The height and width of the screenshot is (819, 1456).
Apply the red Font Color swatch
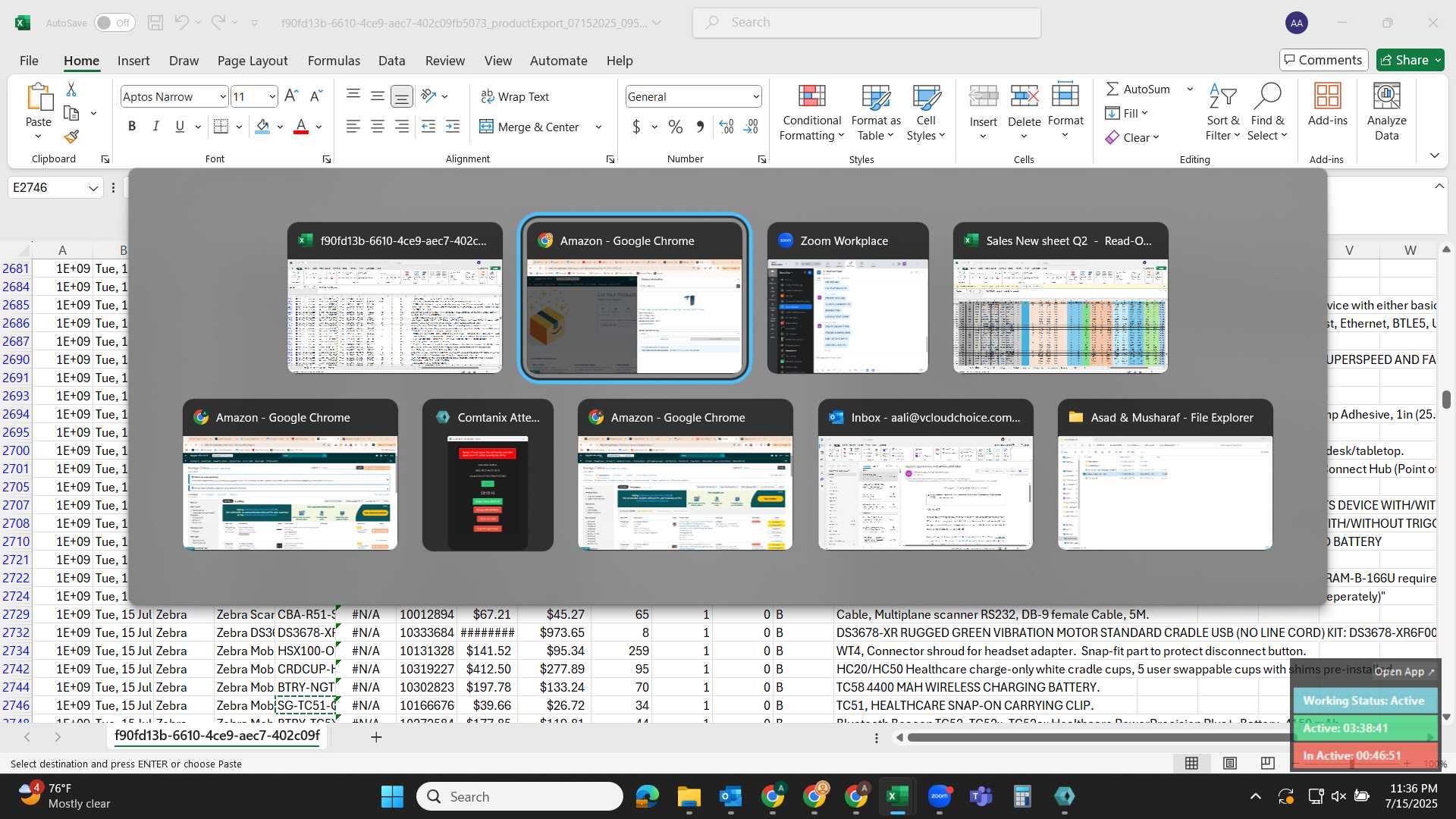click(301, 127)
